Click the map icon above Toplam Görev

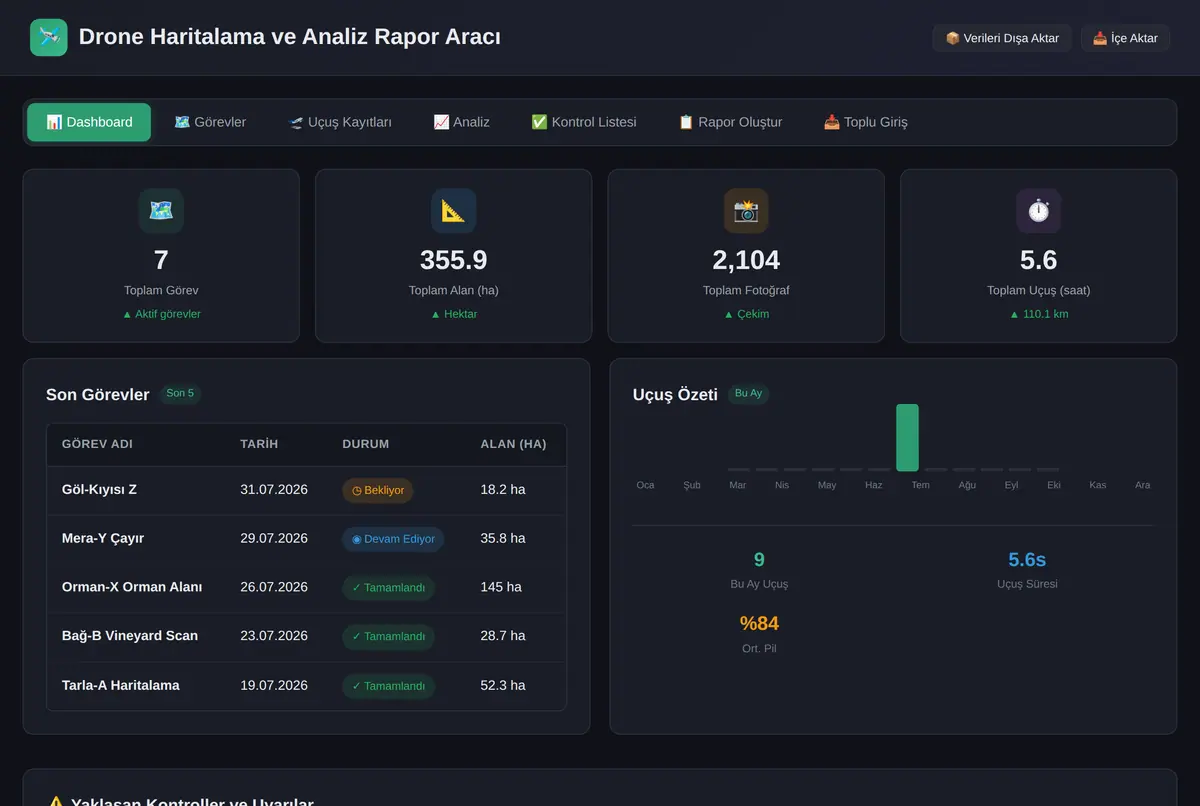161,211
